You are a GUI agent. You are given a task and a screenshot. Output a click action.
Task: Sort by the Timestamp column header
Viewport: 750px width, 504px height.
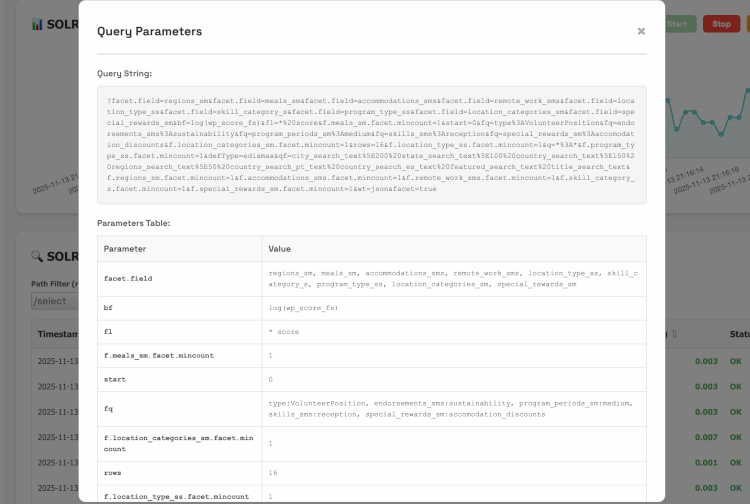point(58,334)
